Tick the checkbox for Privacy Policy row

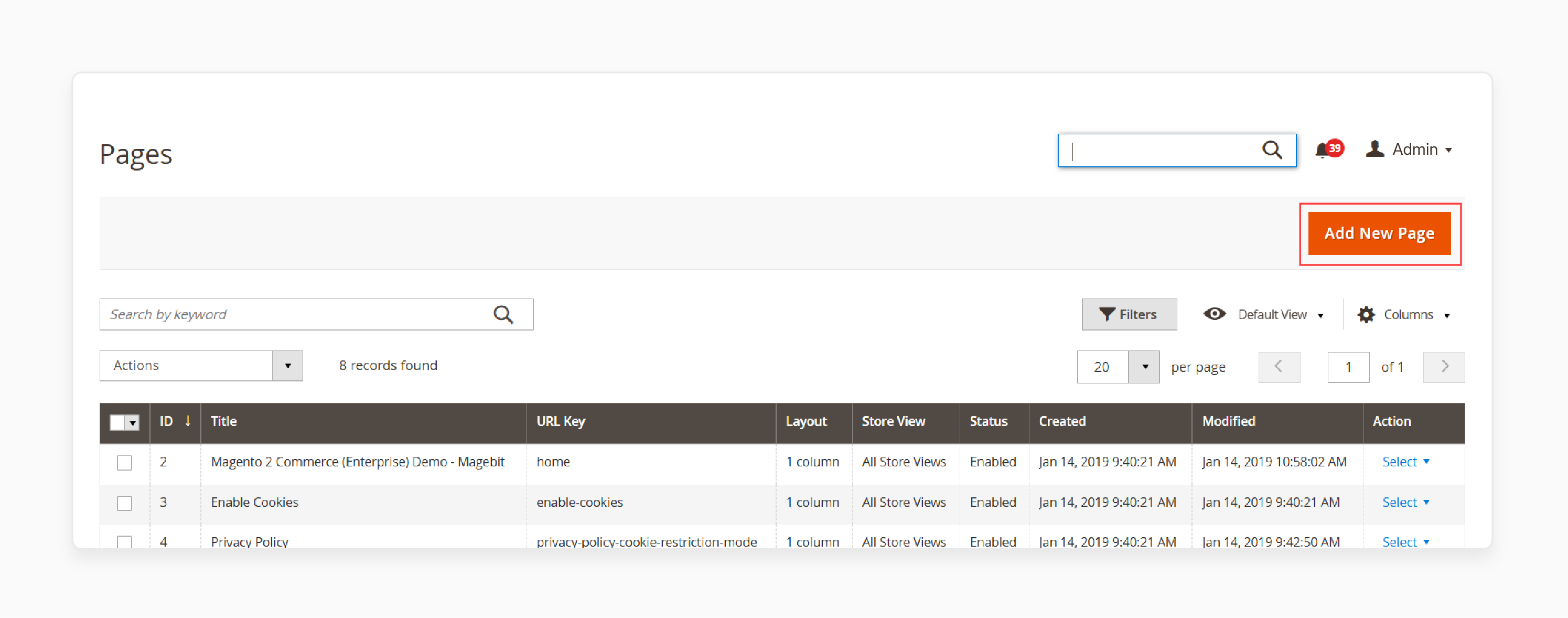pos(125,541)
